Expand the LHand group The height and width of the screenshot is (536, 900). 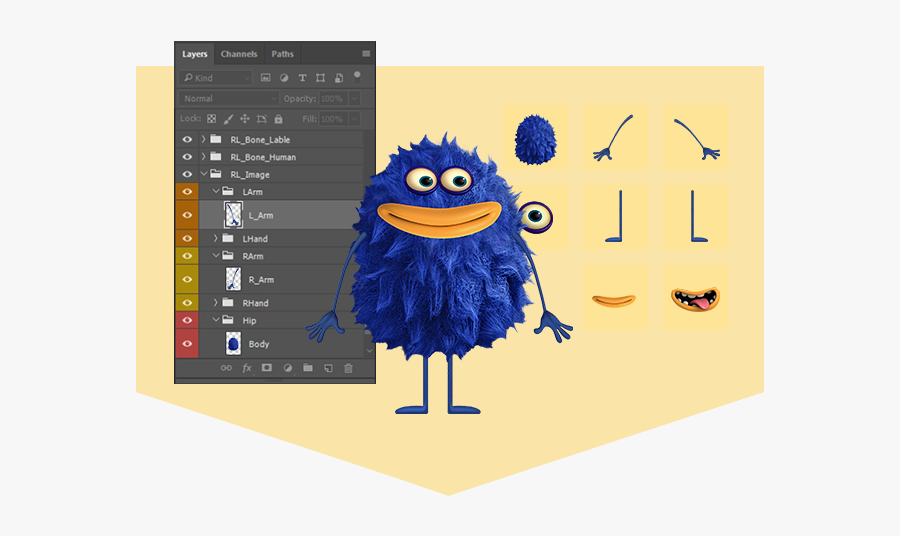tap(216, 238)
